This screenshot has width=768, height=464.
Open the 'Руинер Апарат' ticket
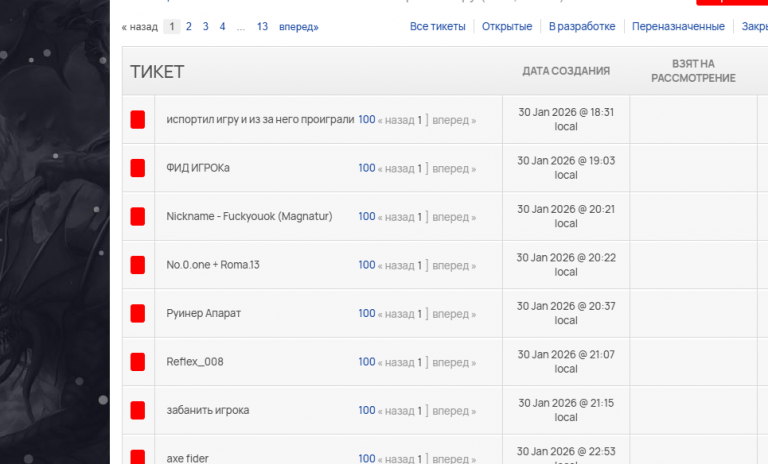[204, 313]
